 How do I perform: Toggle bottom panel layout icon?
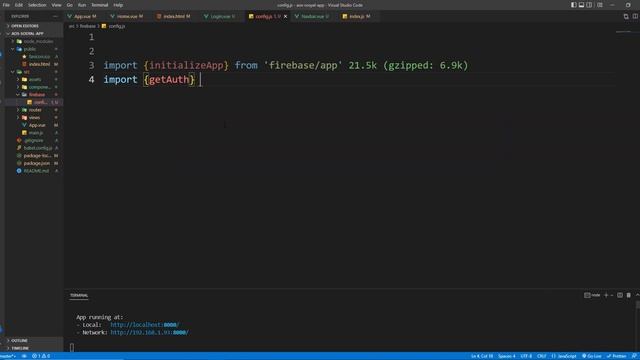point(581,5)
